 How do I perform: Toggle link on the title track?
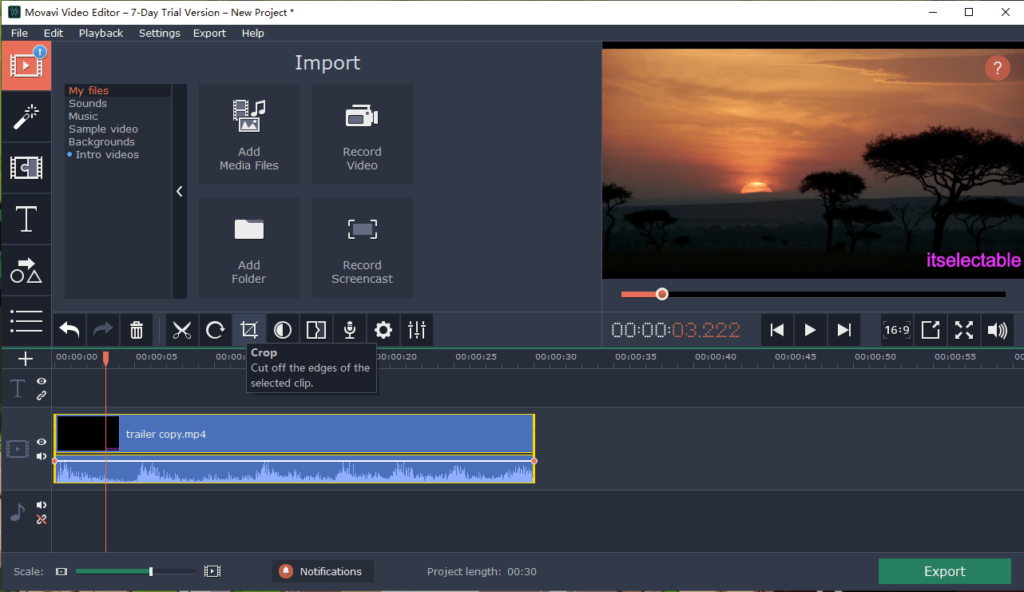click(41, 396)
